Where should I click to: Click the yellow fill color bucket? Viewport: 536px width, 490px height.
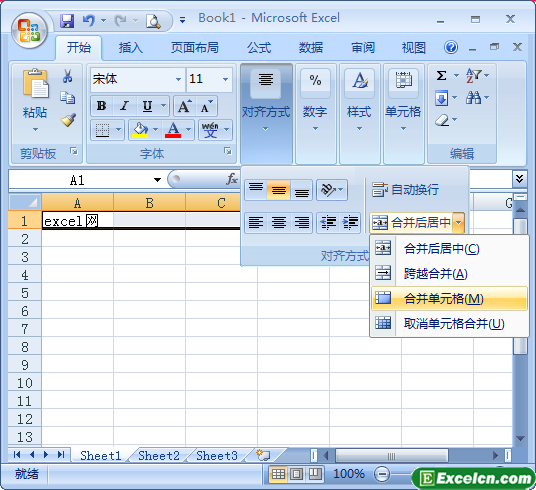click(x=140, y=130)
